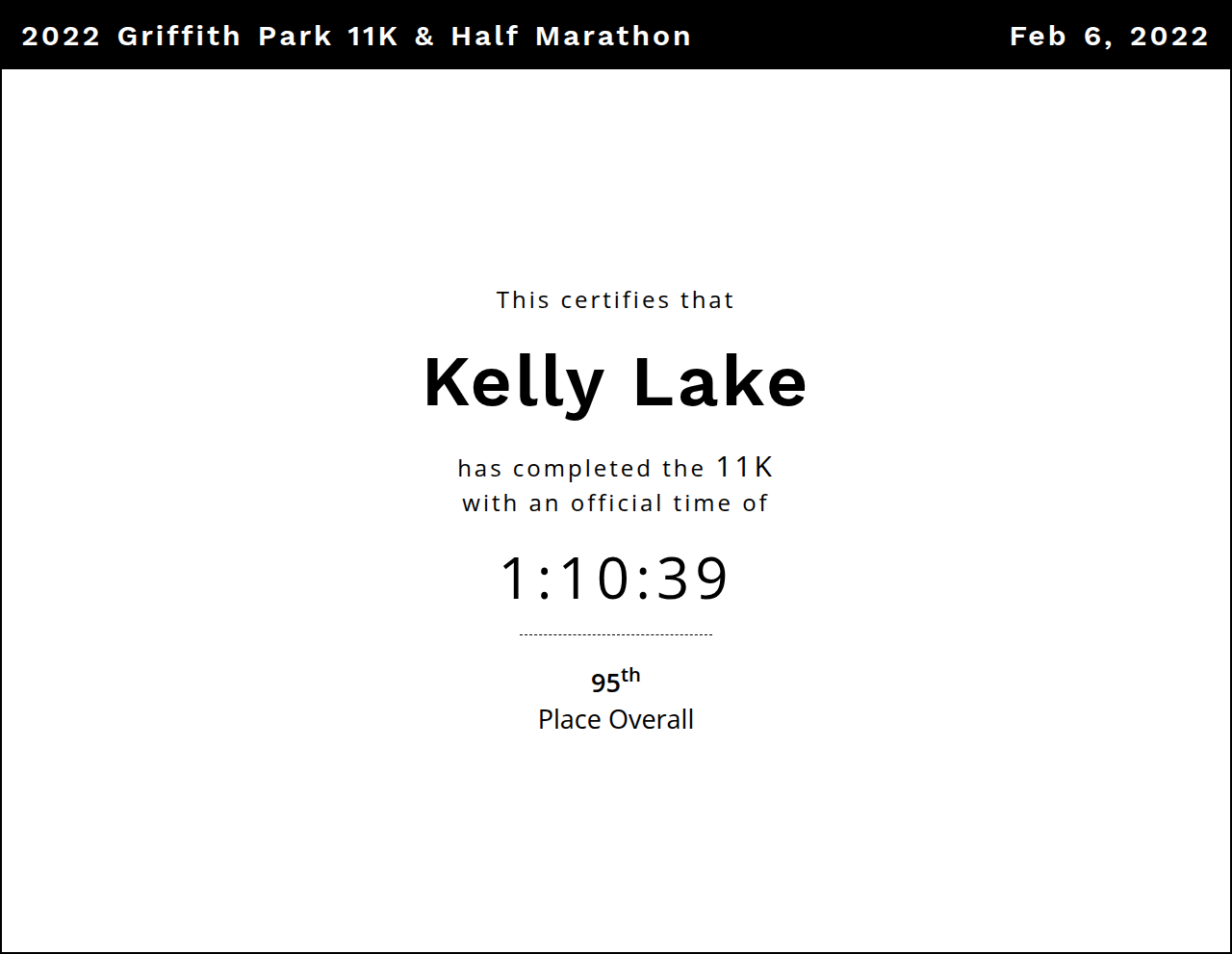This screenshot has height=954, width=1232.
Task: Click the date Feb 6, 2022
Action: click(1109, 37)
